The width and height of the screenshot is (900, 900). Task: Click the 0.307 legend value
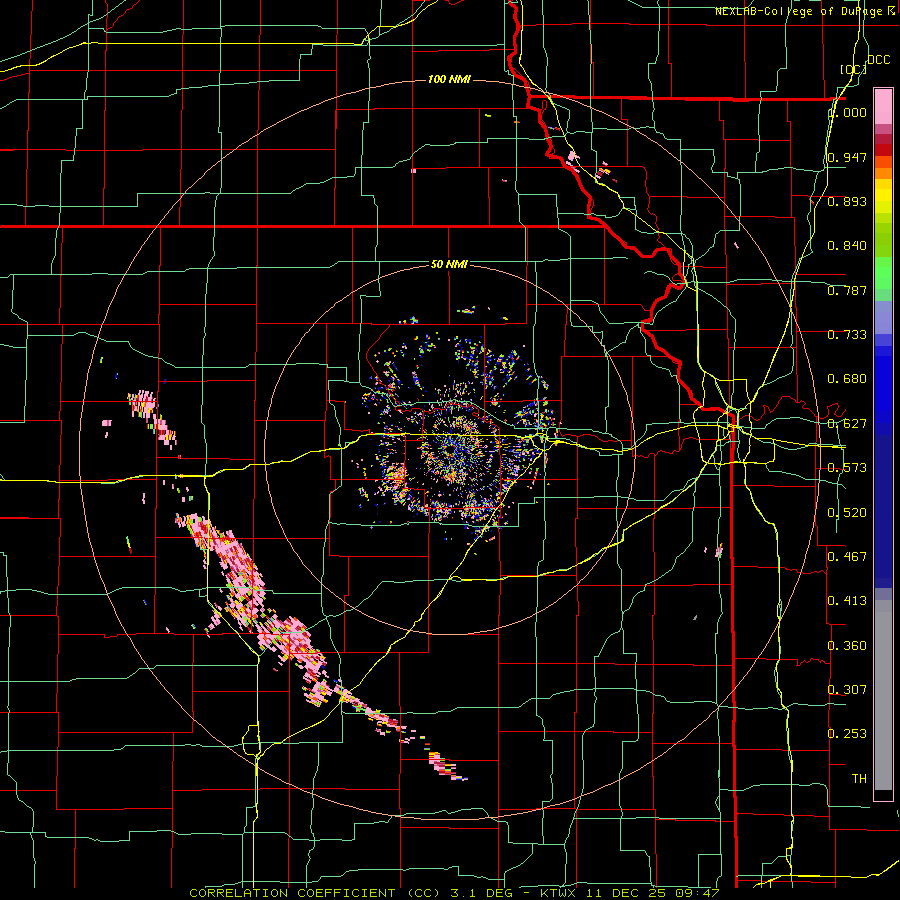tap(847, 690)
